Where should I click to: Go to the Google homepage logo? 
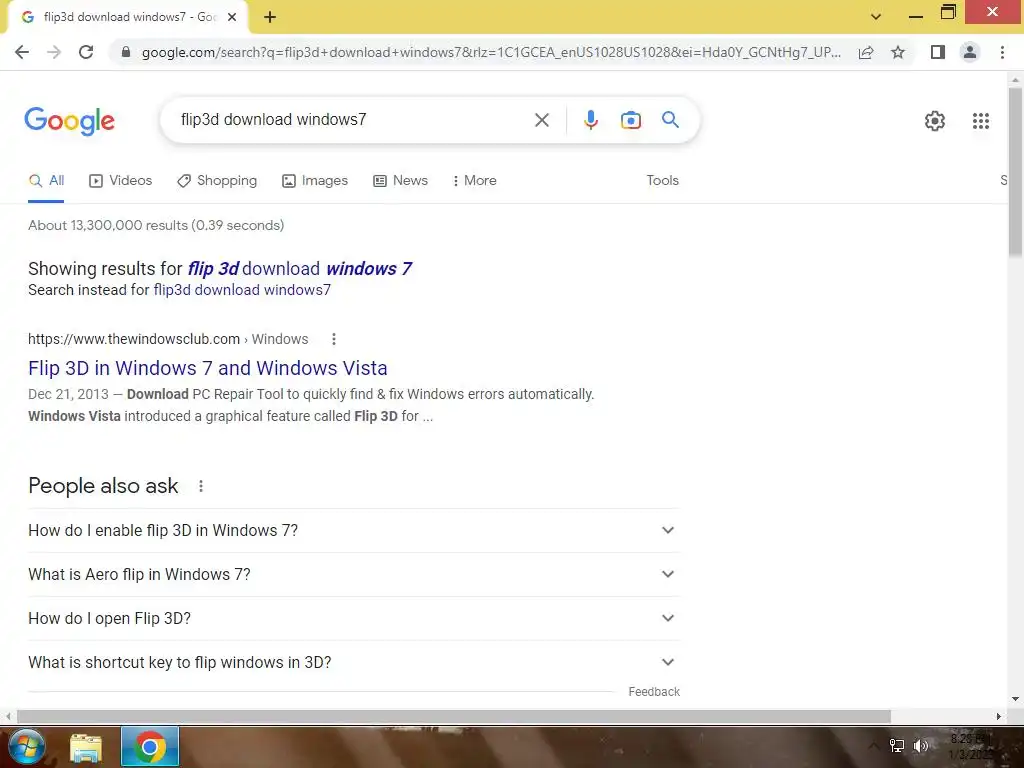tap(69, 121)
